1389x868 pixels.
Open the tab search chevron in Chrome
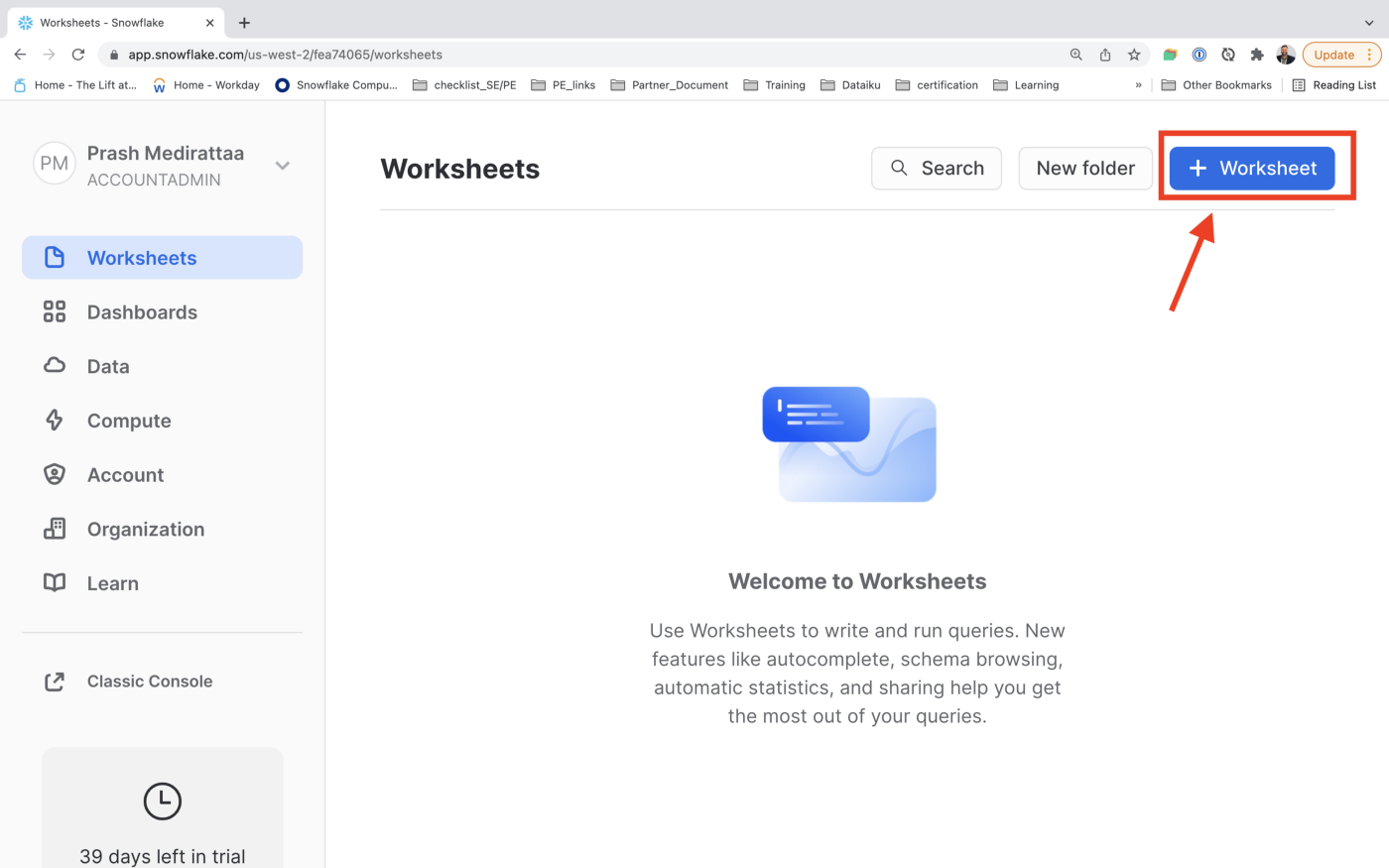(1369, 22)
